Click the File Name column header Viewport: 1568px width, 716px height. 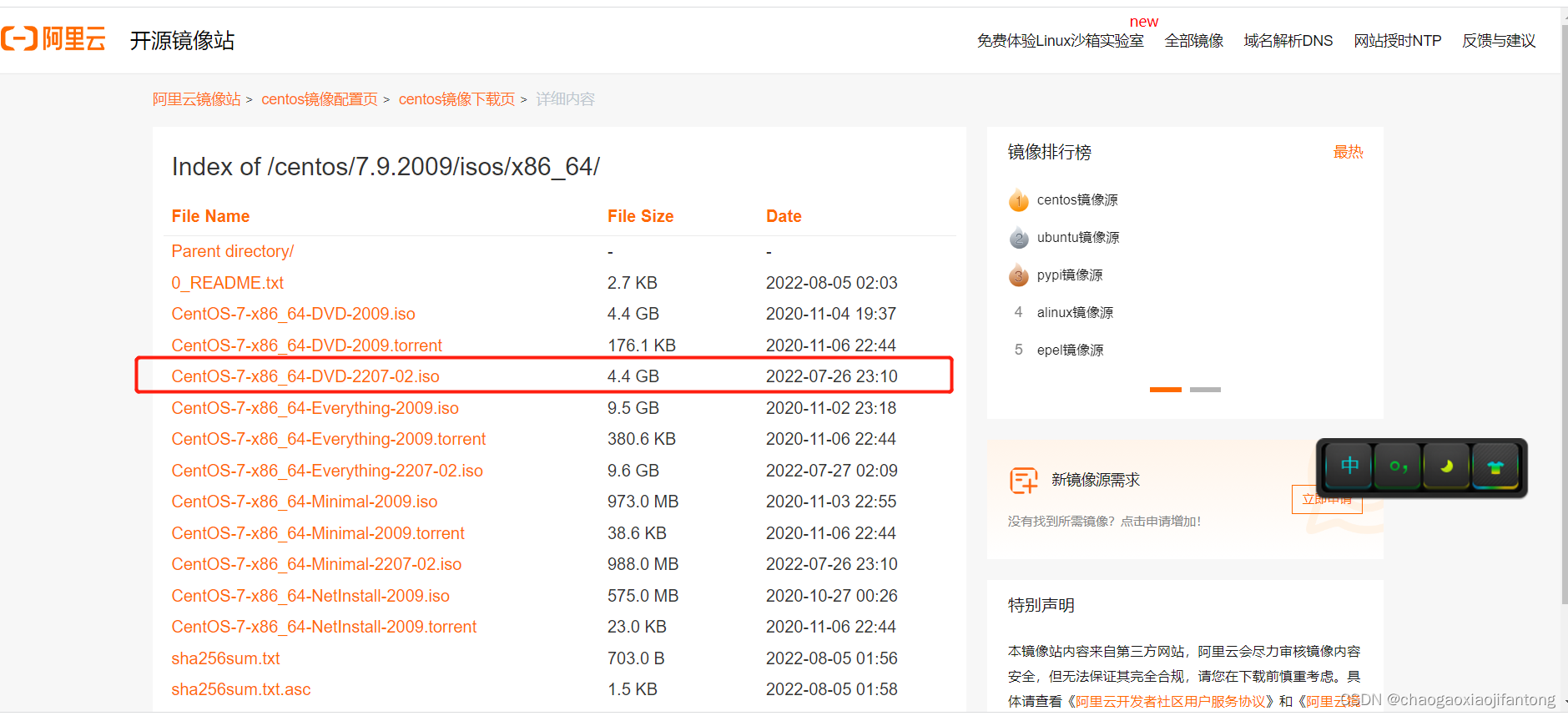click(x=210, y=216)
